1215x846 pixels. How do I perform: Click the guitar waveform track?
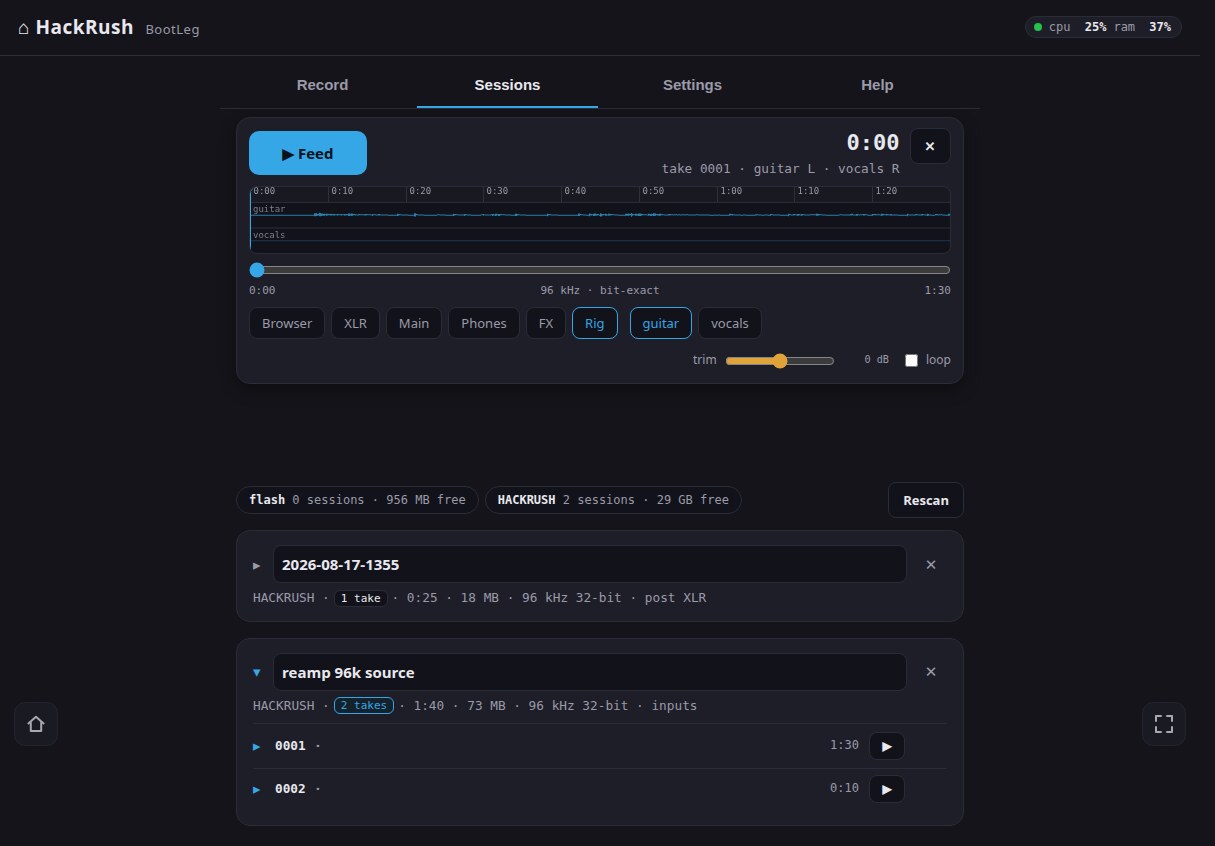click(600, 214)
